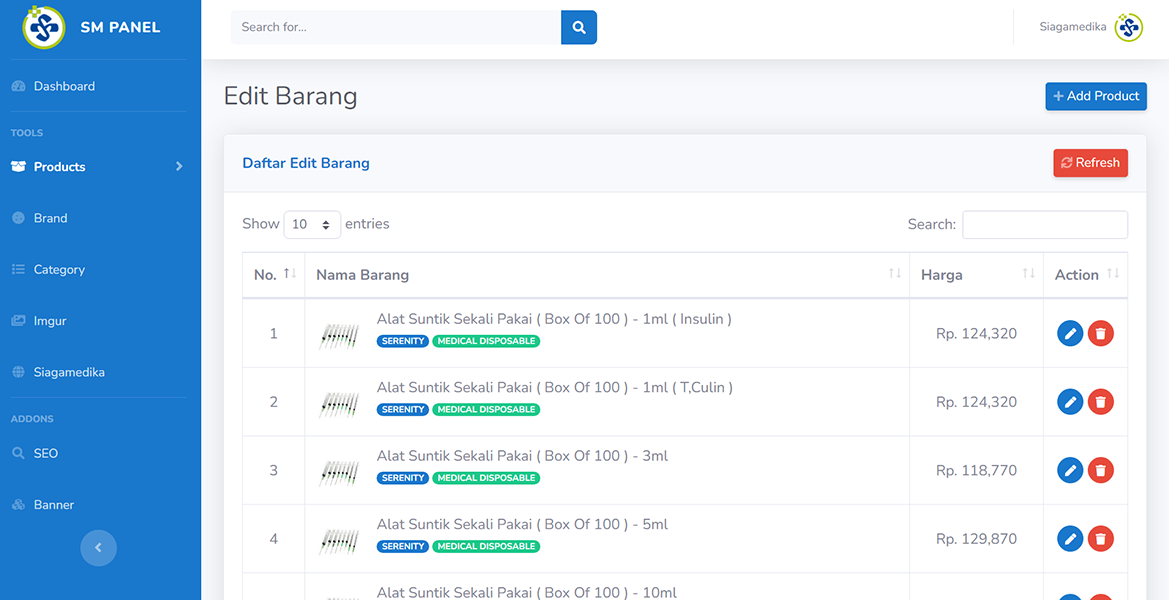Focus the table Search input field
The height and width of the screenshot is (600, 1170).
pyautogui.click(x=1044, y=225)
